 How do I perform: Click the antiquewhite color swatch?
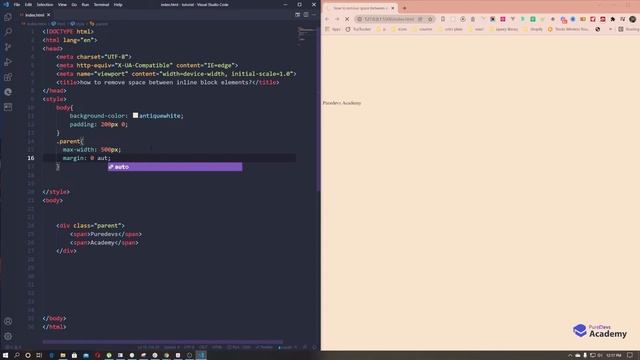coord(135,116)
